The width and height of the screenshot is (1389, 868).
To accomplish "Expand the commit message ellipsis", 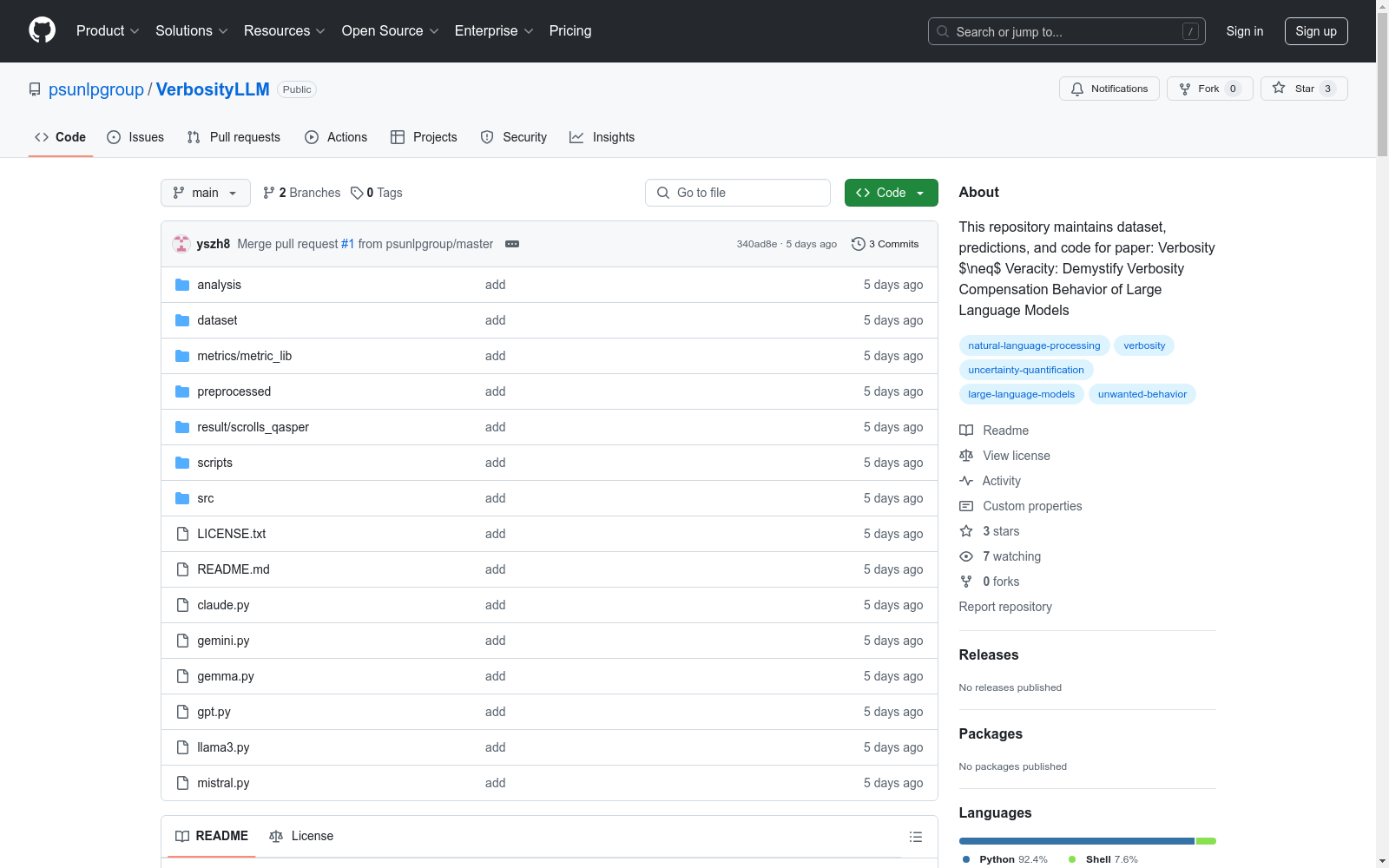I will pos(512,244).
